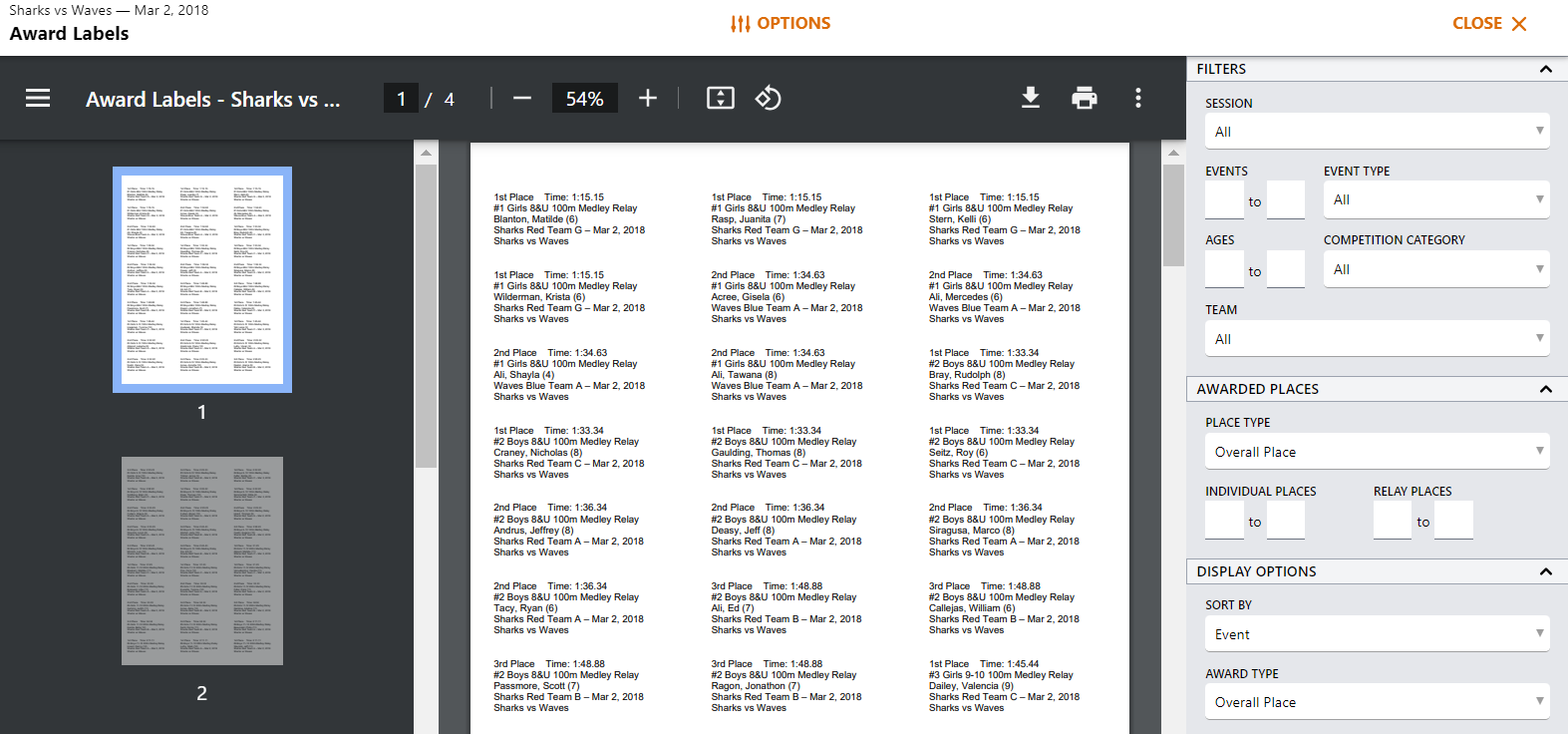Click the RELAY PLACES to field

click(x=1454, y=521)
